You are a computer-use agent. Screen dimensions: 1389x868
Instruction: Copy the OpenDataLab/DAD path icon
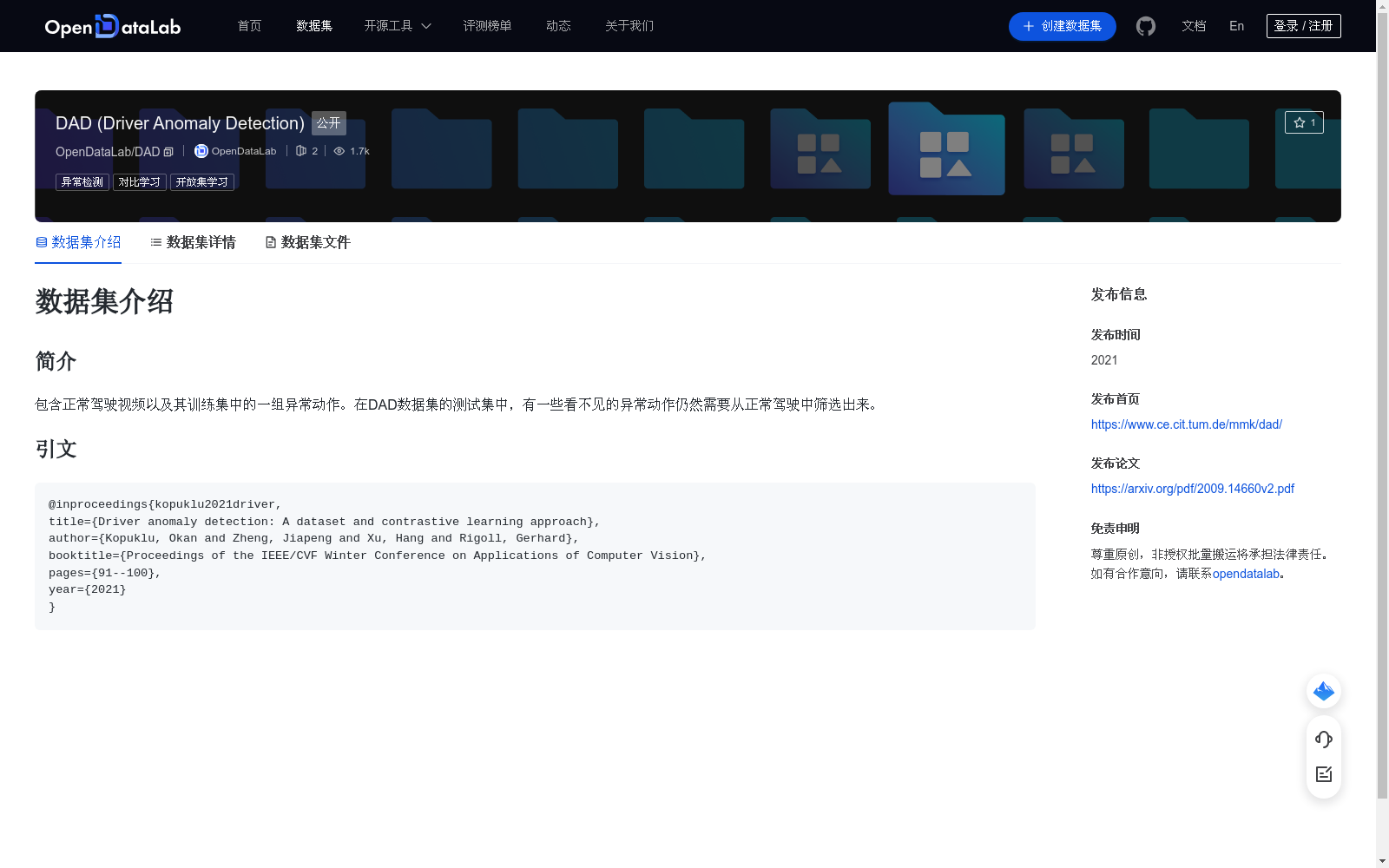click(x=168, y=152)
